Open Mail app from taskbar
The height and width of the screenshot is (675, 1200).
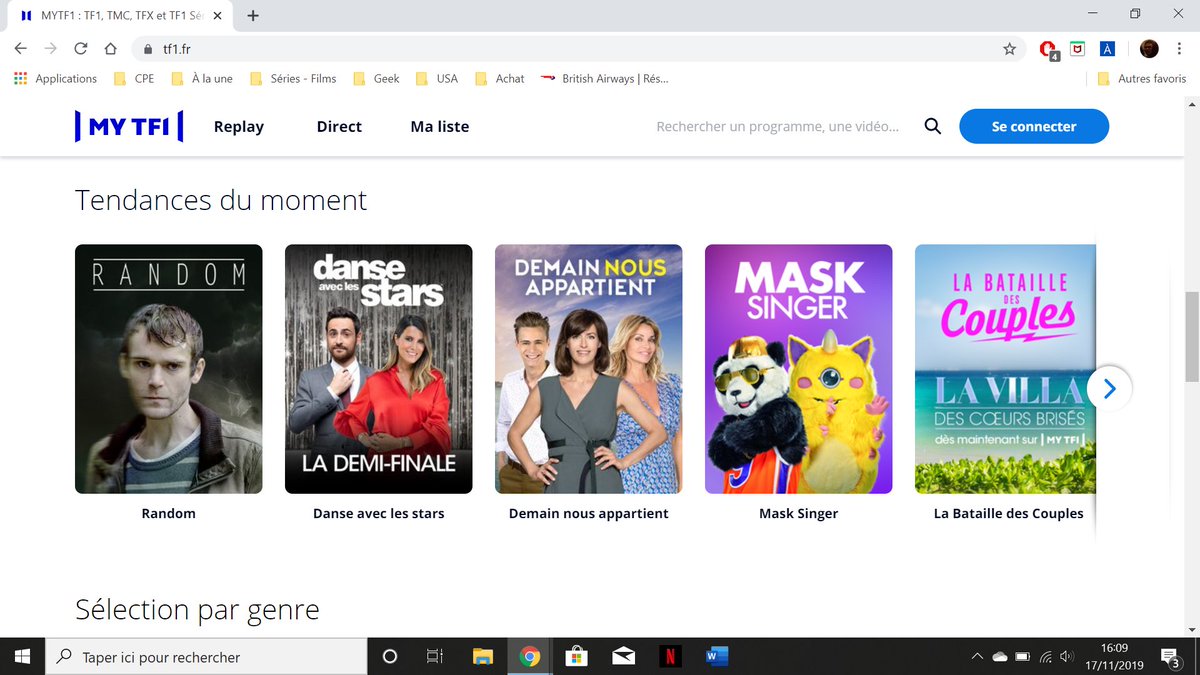[x=623, y=656]
